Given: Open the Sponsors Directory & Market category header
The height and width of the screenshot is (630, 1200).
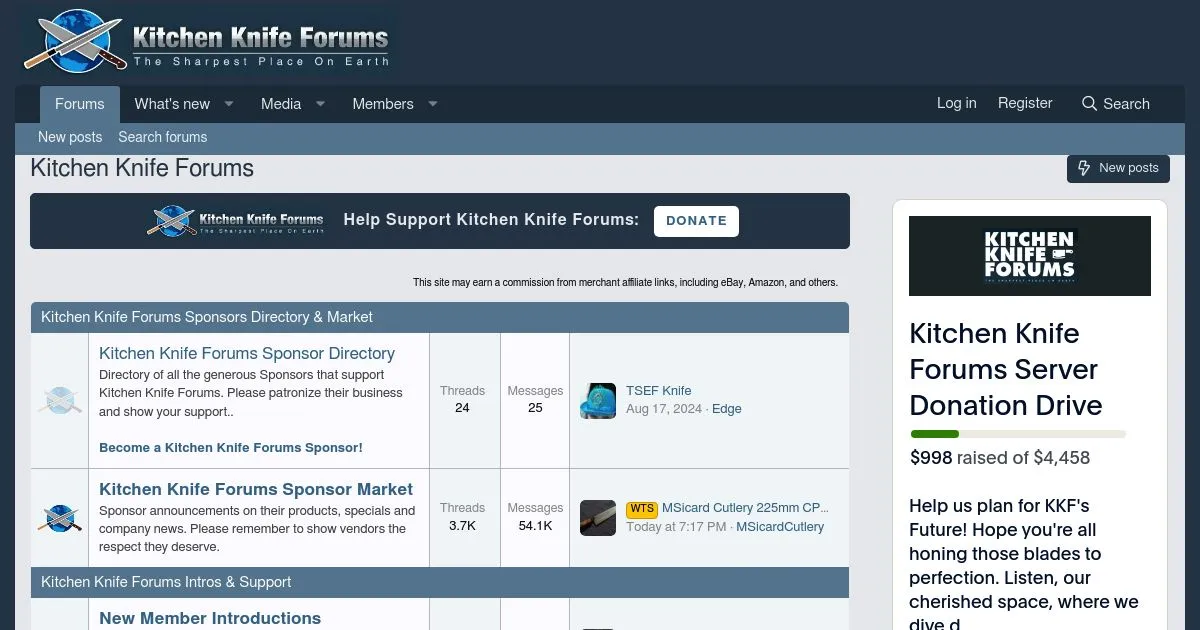Looking at the screenshot, I should tap(207, 317).
